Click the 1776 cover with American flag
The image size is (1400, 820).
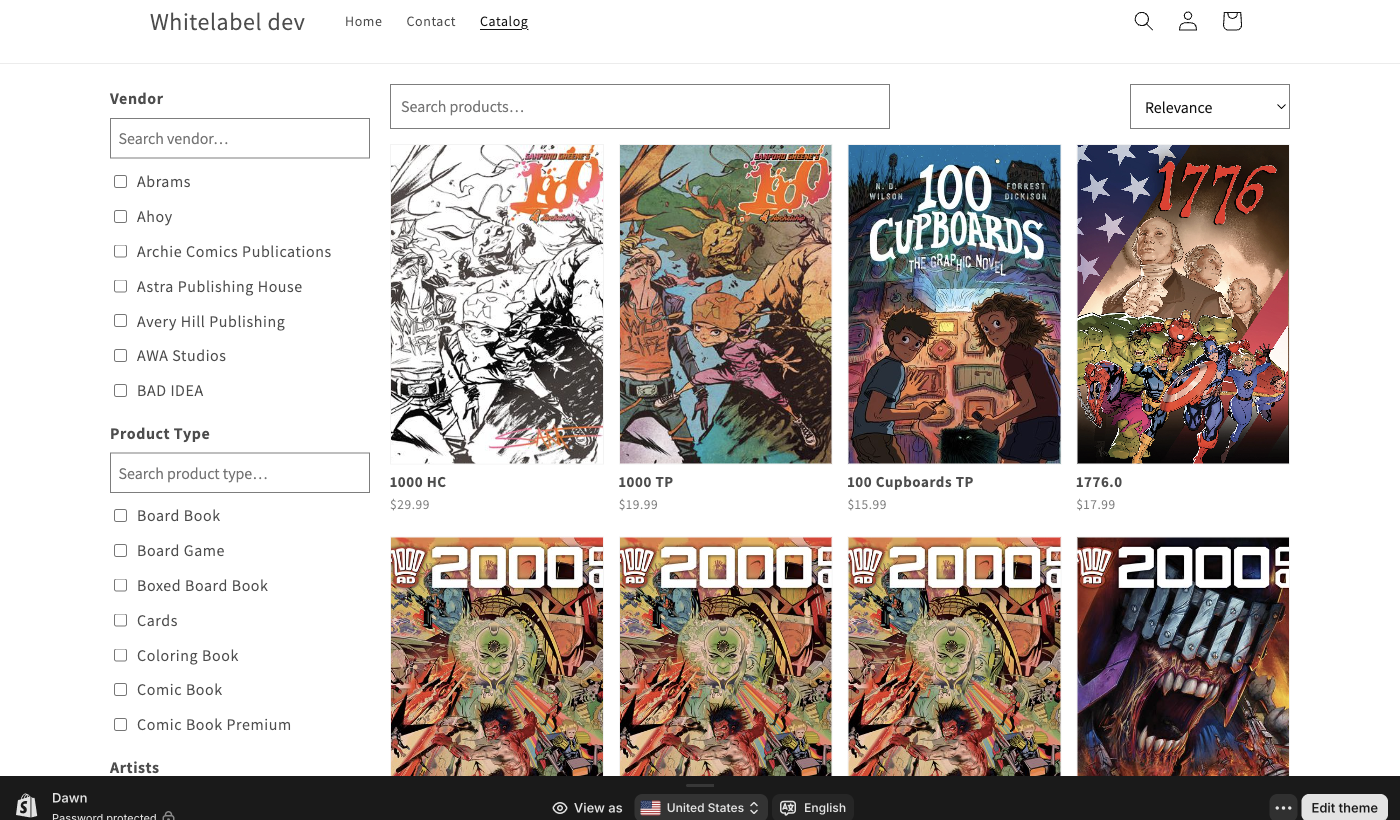coord(1183,304)
